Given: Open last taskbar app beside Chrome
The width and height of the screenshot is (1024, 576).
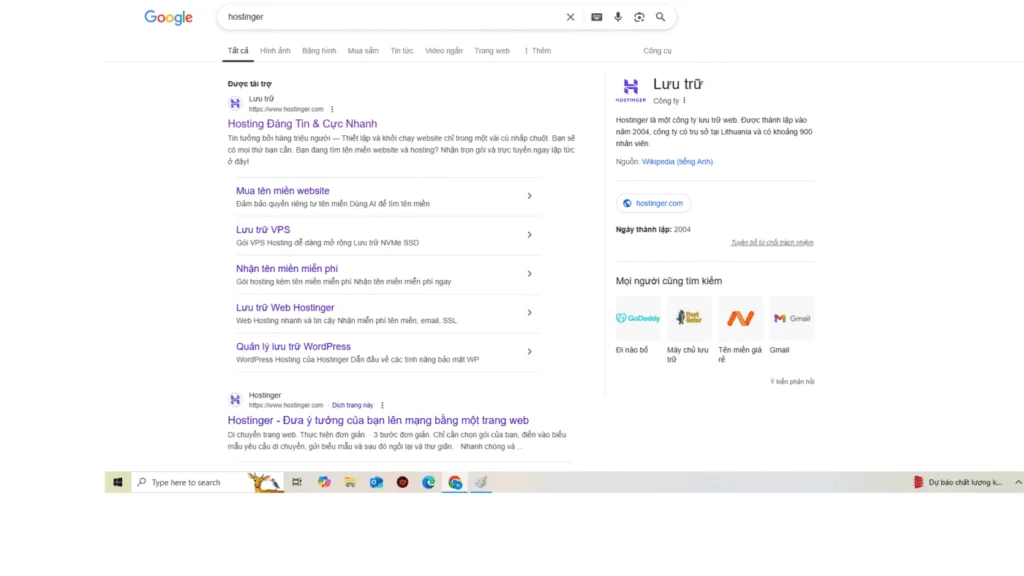Looking at the screenshot, I should coord(481,482).
